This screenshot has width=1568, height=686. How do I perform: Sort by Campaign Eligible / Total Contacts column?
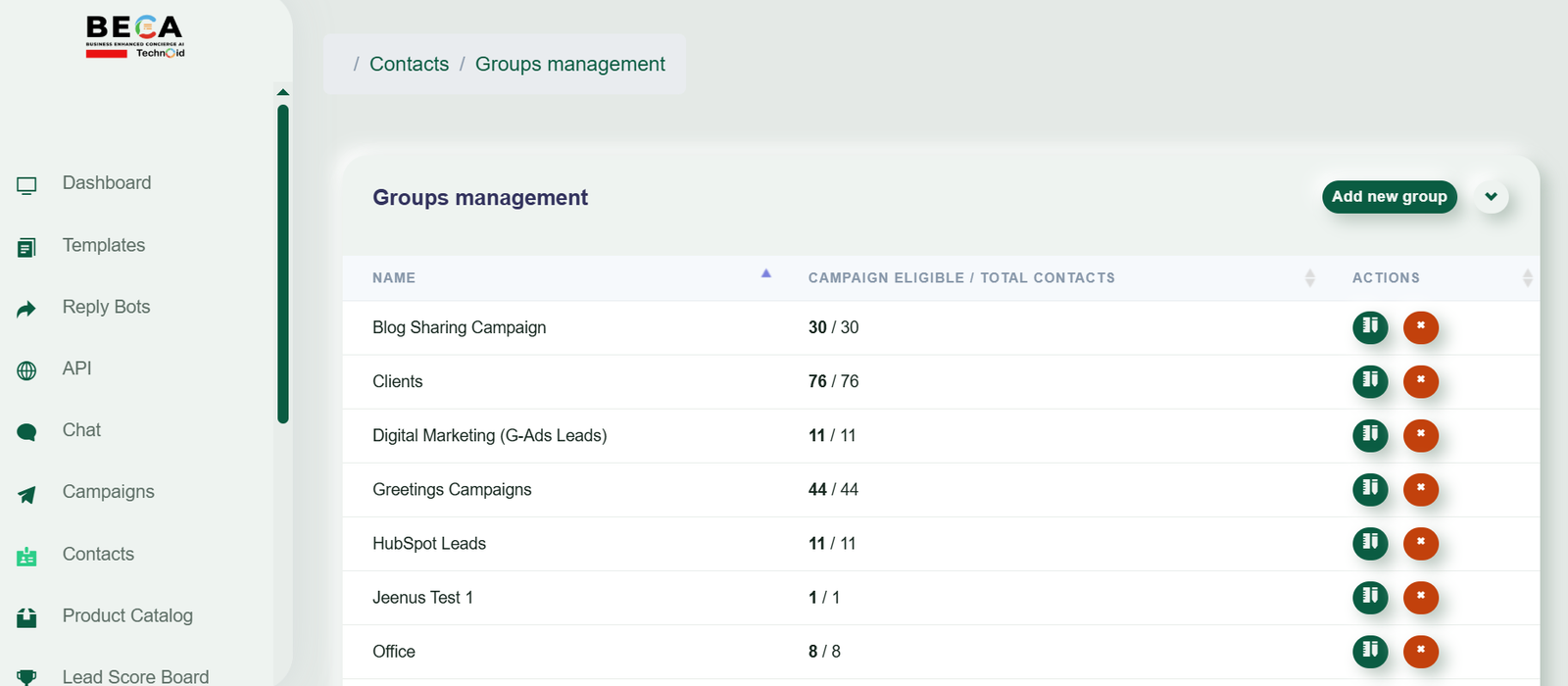tap(1309, 278)
